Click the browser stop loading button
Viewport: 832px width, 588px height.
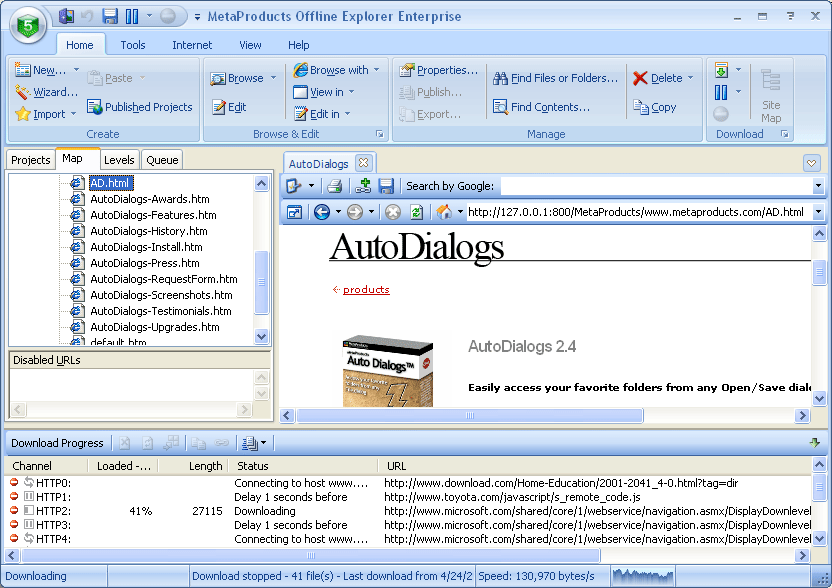(x=393, y=212)
